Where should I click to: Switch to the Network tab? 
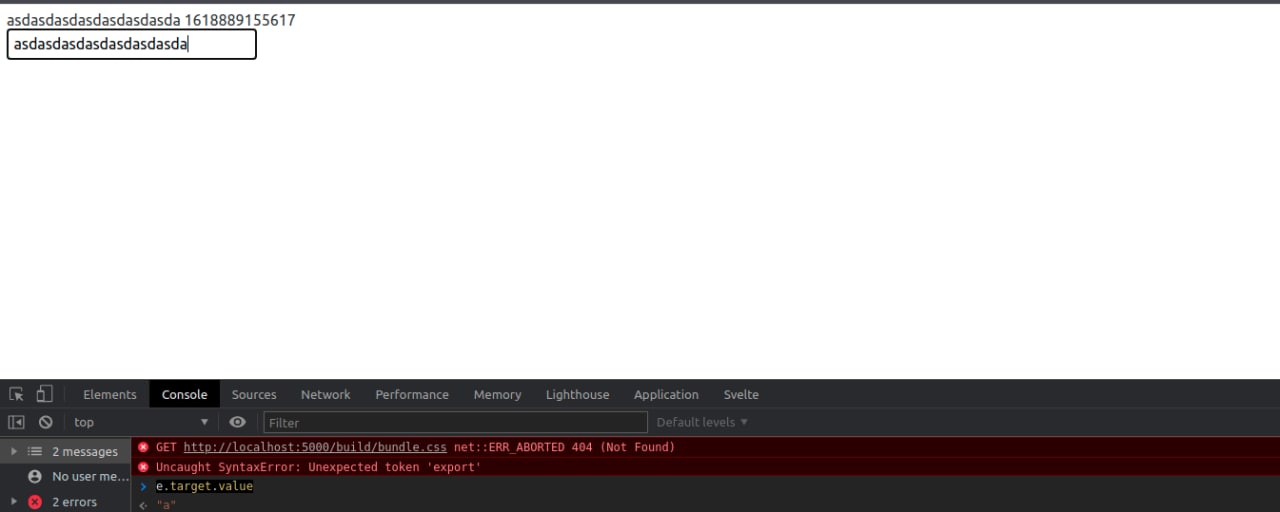326,394
